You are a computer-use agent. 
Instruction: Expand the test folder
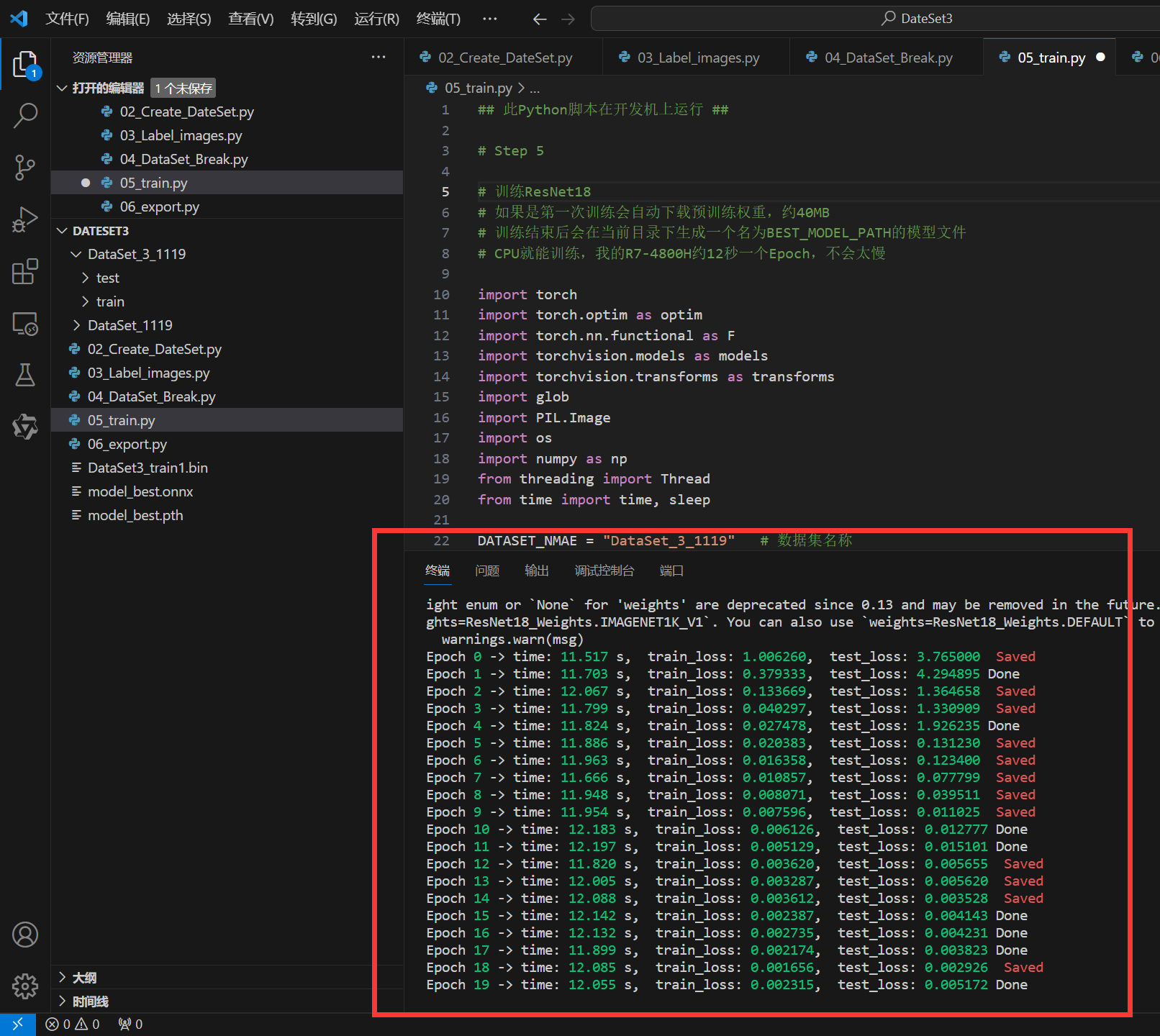pos(107,278)
